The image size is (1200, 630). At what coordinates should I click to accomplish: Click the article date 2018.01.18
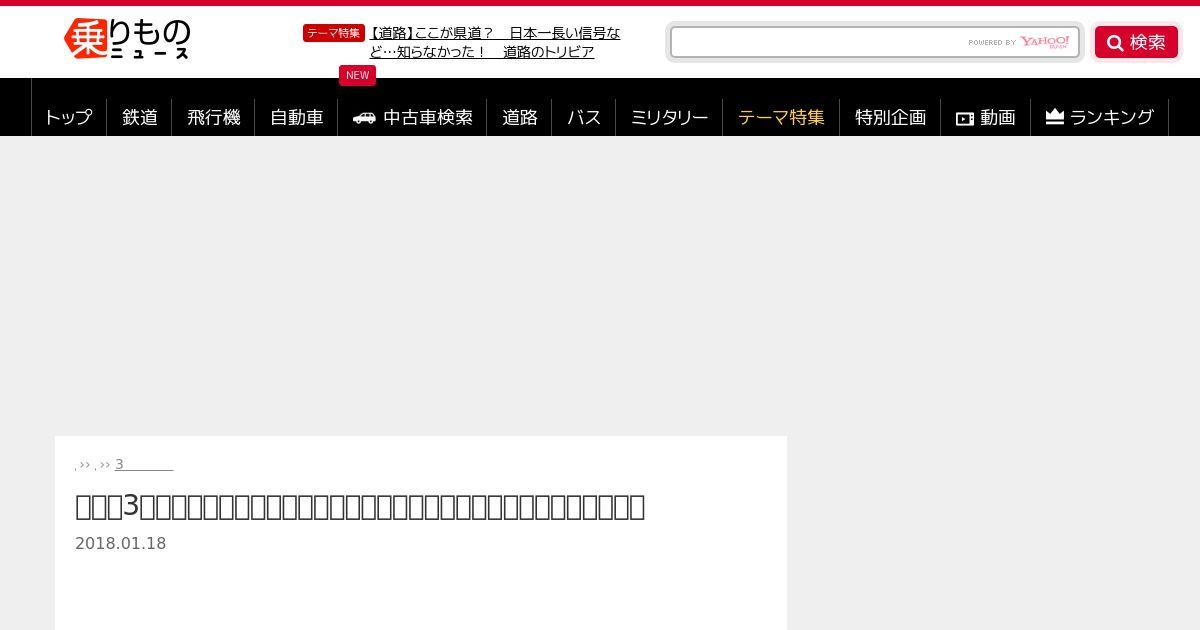pyautogui.click(x=121, y=543)
